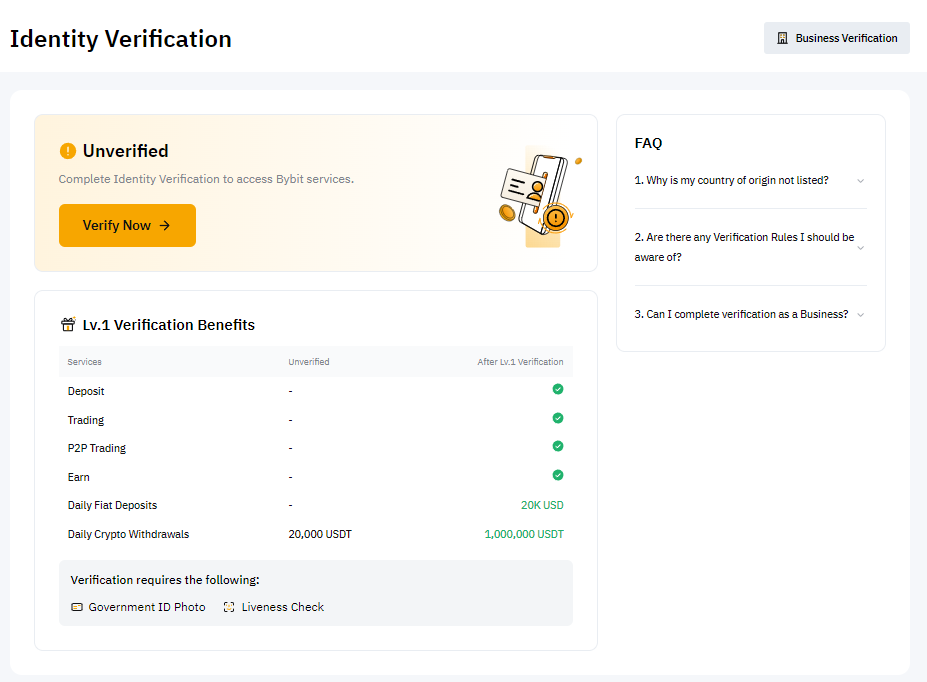Click the phone and ID card illustration

pos(540,196)
